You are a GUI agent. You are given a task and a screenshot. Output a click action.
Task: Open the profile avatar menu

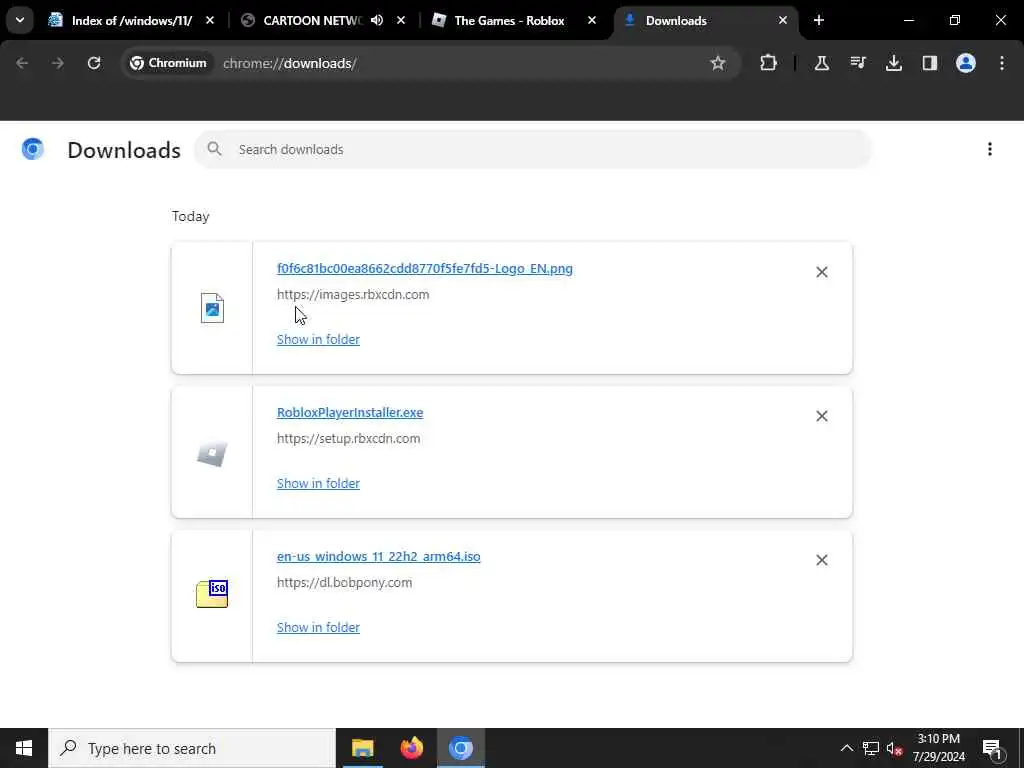[965, 63]
